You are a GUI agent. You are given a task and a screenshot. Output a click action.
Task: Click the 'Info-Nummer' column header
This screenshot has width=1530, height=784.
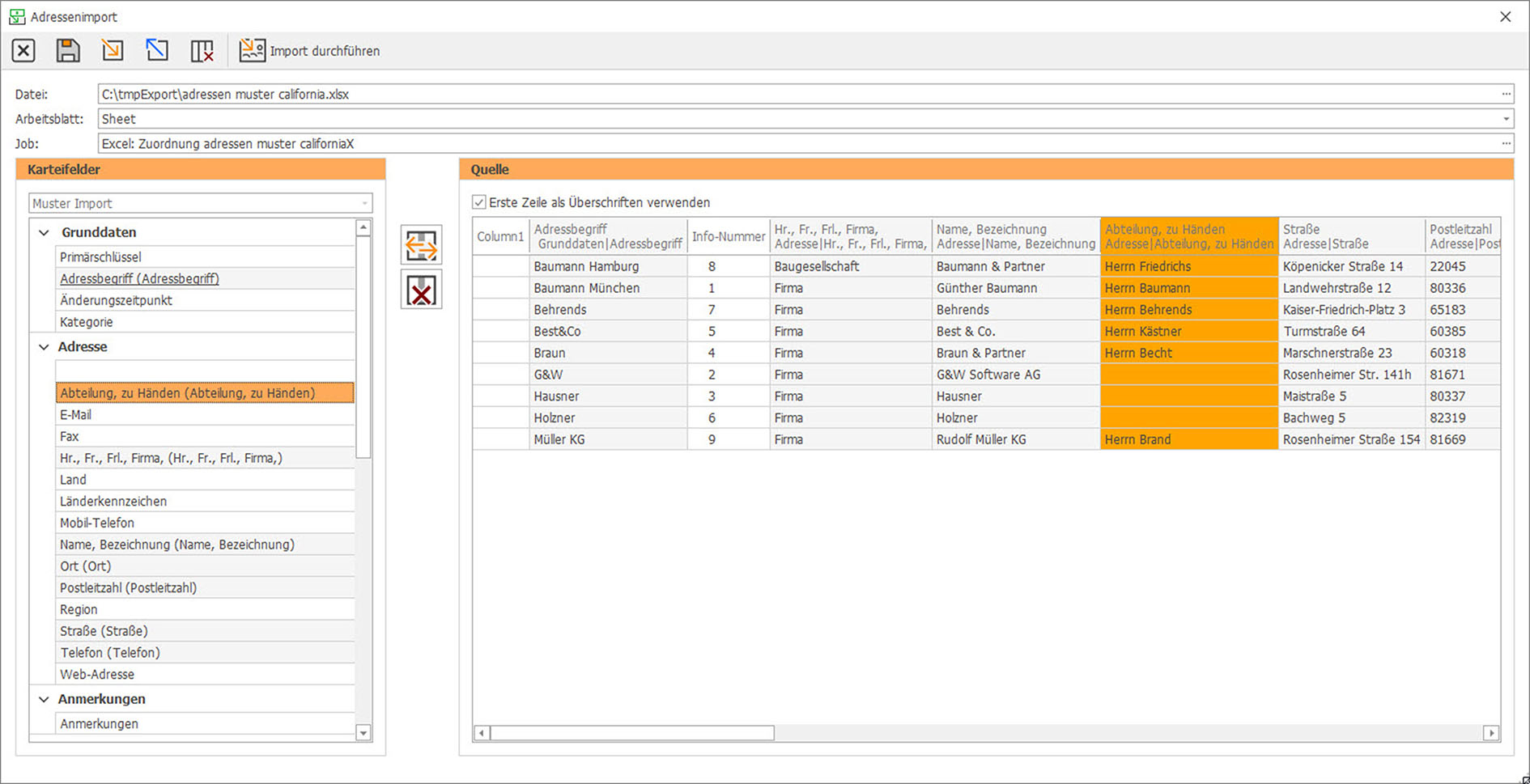[x=728, y=237]
